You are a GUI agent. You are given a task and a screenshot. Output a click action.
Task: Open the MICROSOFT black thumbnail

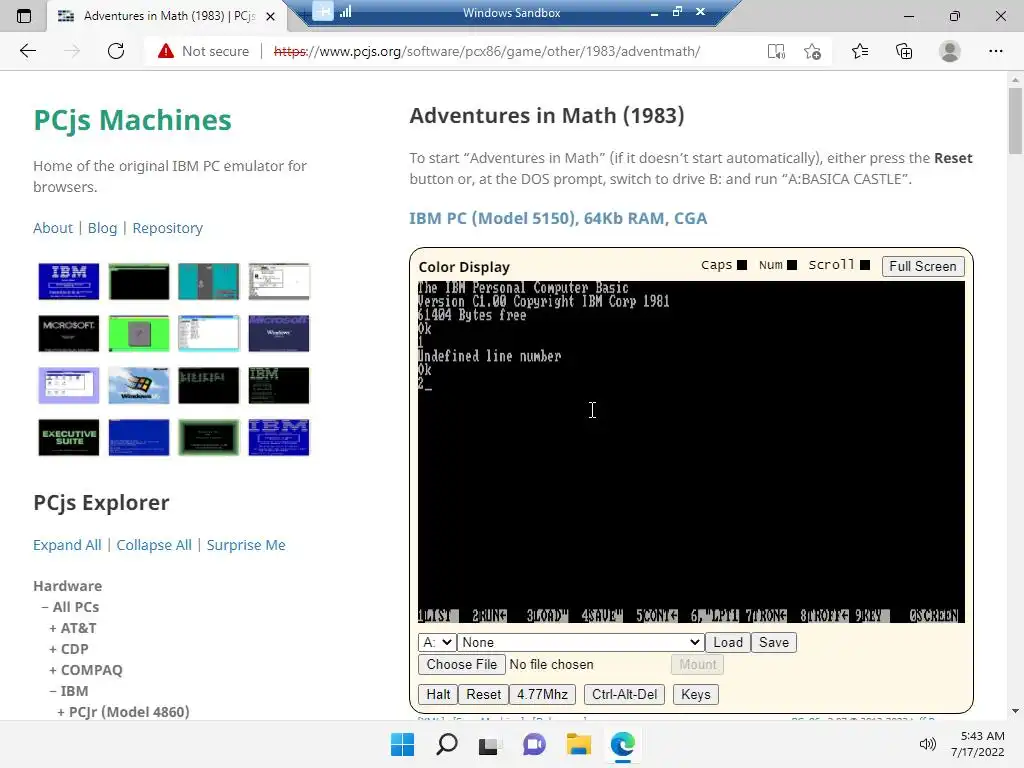[69, 333]
